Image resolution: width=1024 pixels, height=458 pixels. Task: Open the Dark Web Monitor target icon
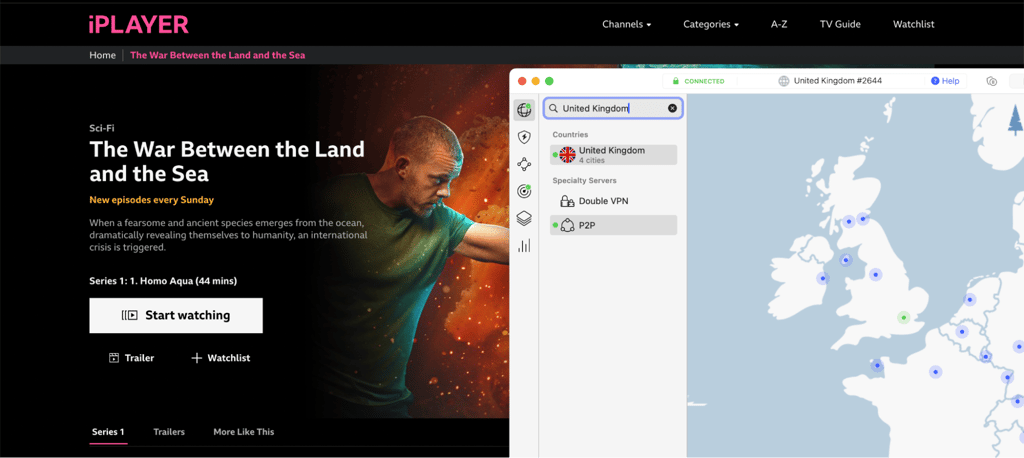[x=524, y=191]
